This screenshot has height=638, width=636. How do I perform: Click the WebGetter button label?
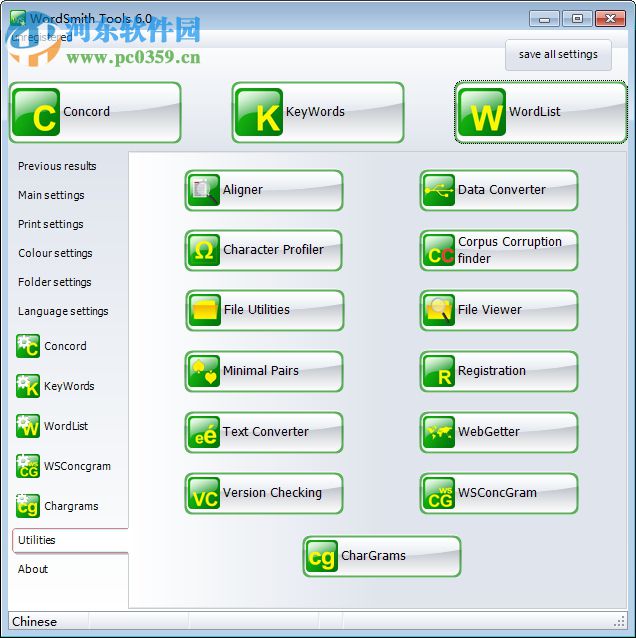pyautogui.click(x=489, y=431)
